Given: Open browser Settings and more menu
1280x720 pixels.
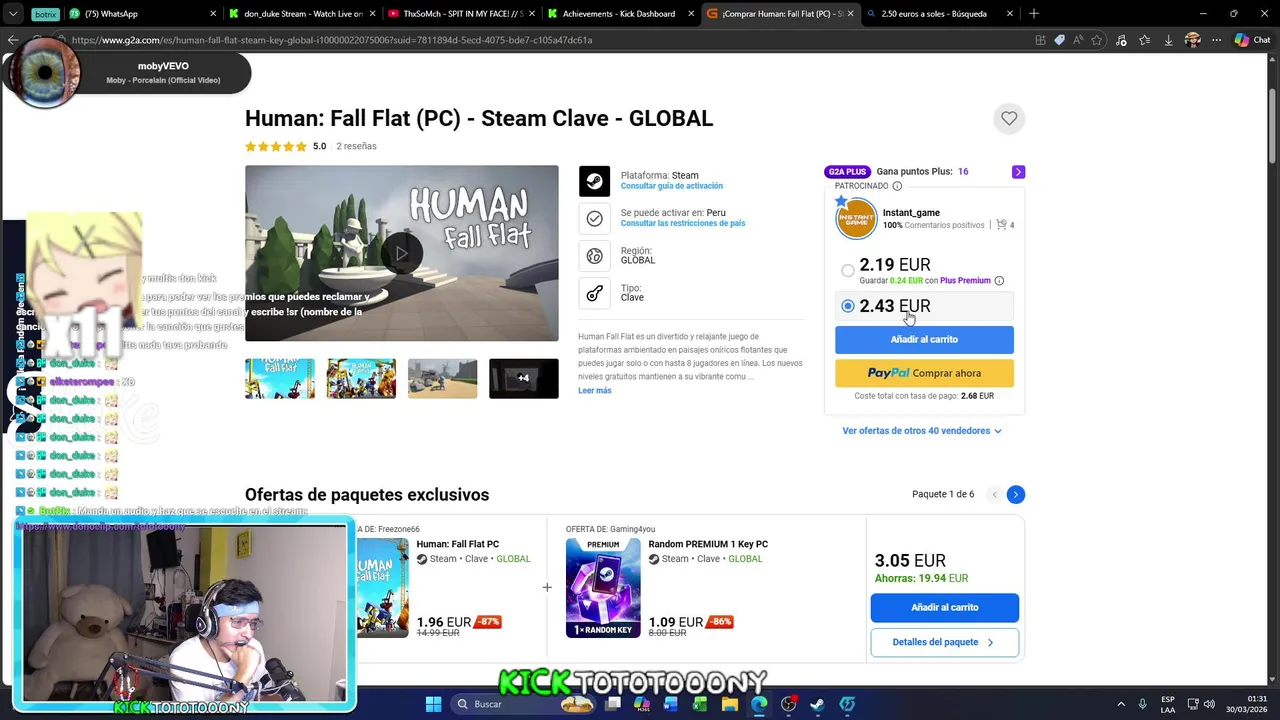Looking at the screenshot, I should (x=1216, y=40).
